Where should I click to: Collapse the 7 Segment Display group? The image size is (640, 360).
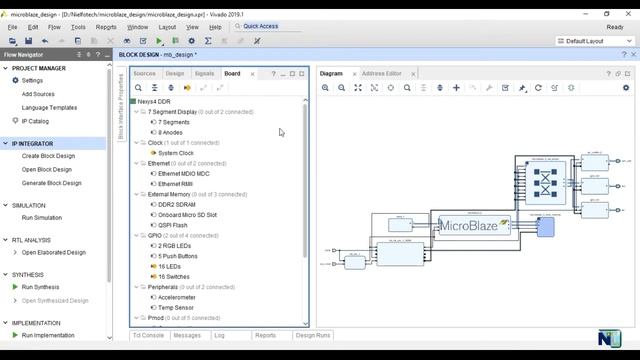pyautogui.click(x=137, y=112)
